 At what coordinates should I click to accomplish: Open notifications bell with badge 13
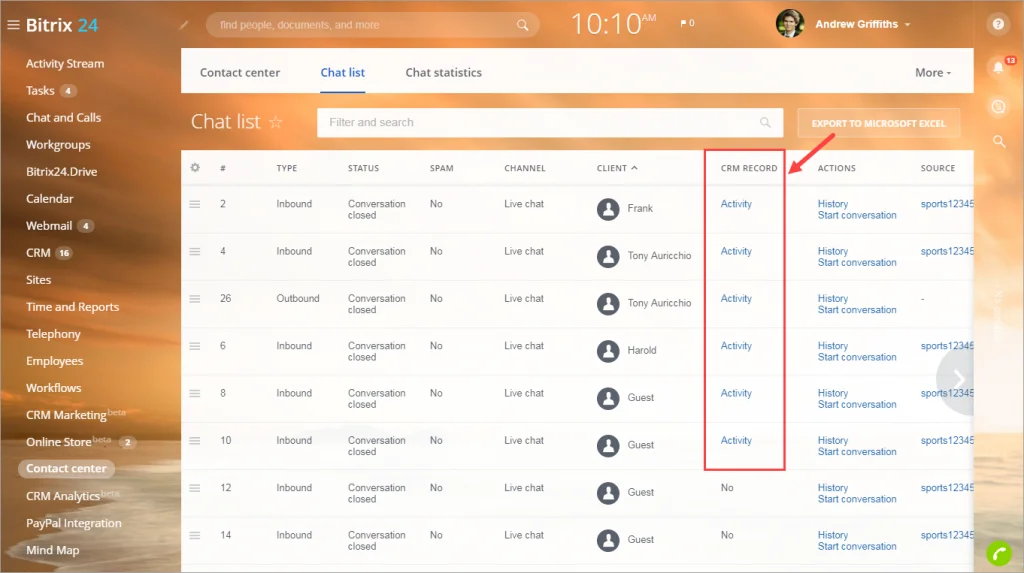click(999, 67)
